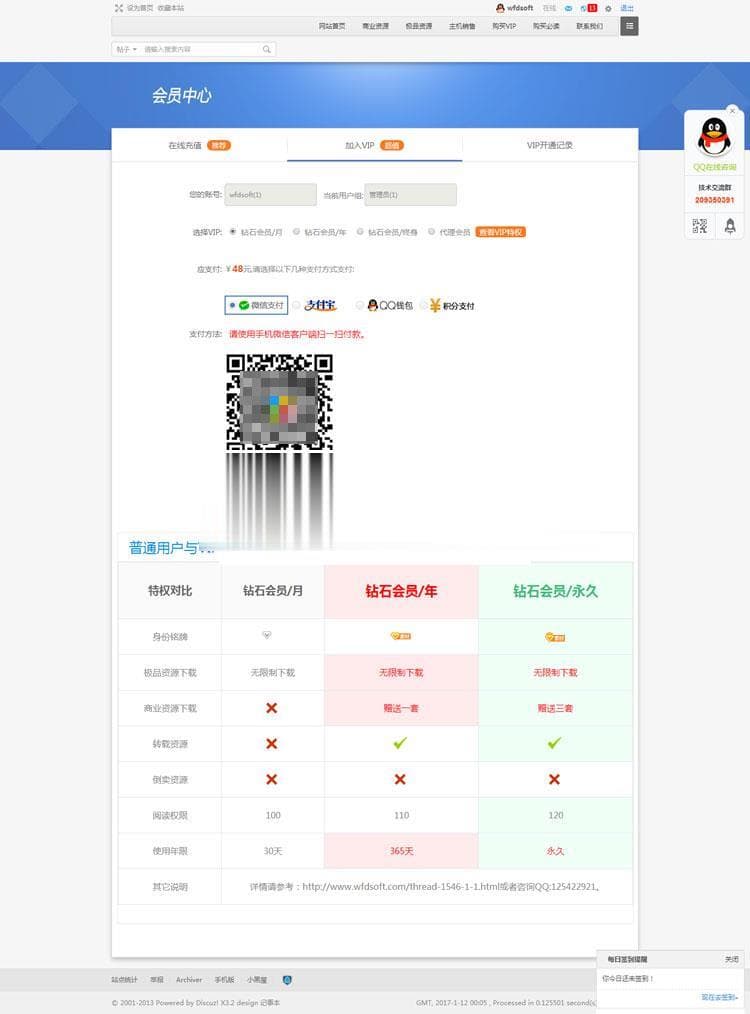Click the diamond icon in 钻石会员/月 column
Screen dimensions: 750x1014
[266, 635]
